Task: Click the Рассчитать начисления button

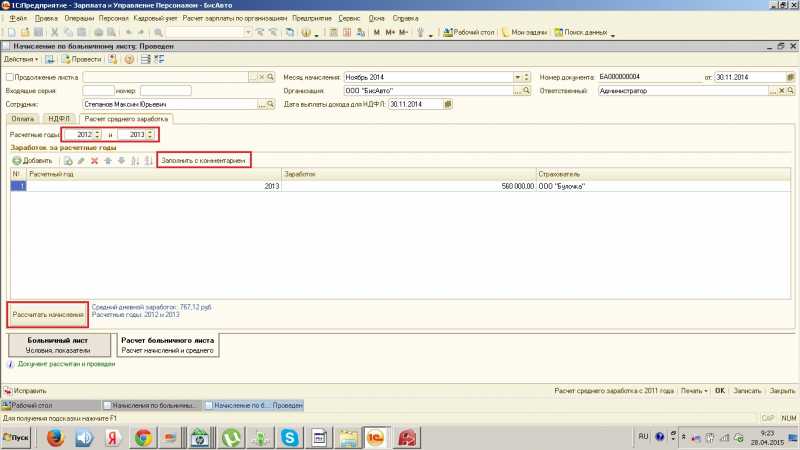Action: (48, 315)
